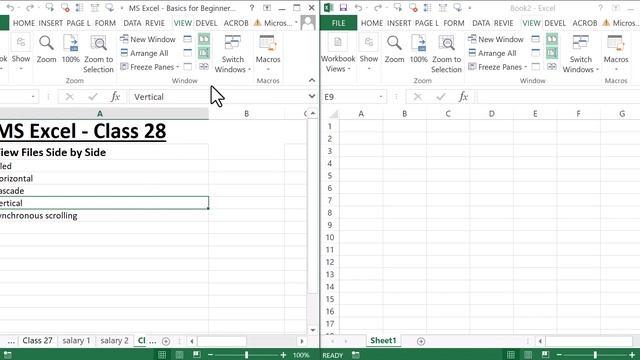The image size is (640, 360).
Task: Open HOME tab in left window
Action: point(24,23)
